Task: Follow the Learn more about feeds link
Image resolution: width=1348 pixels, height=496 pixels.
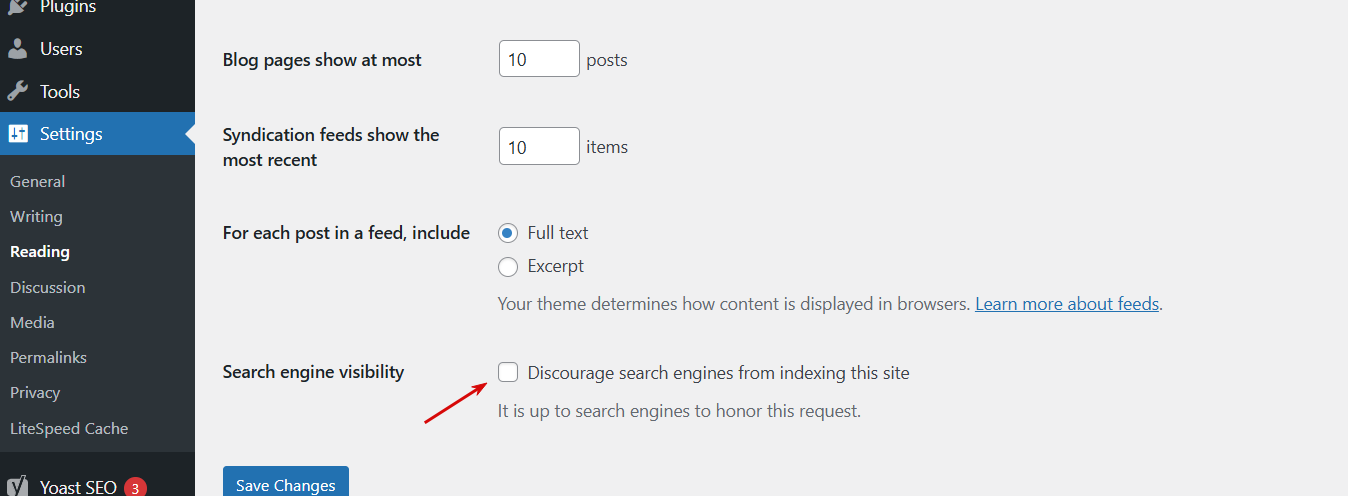Action: point(1066,304)
